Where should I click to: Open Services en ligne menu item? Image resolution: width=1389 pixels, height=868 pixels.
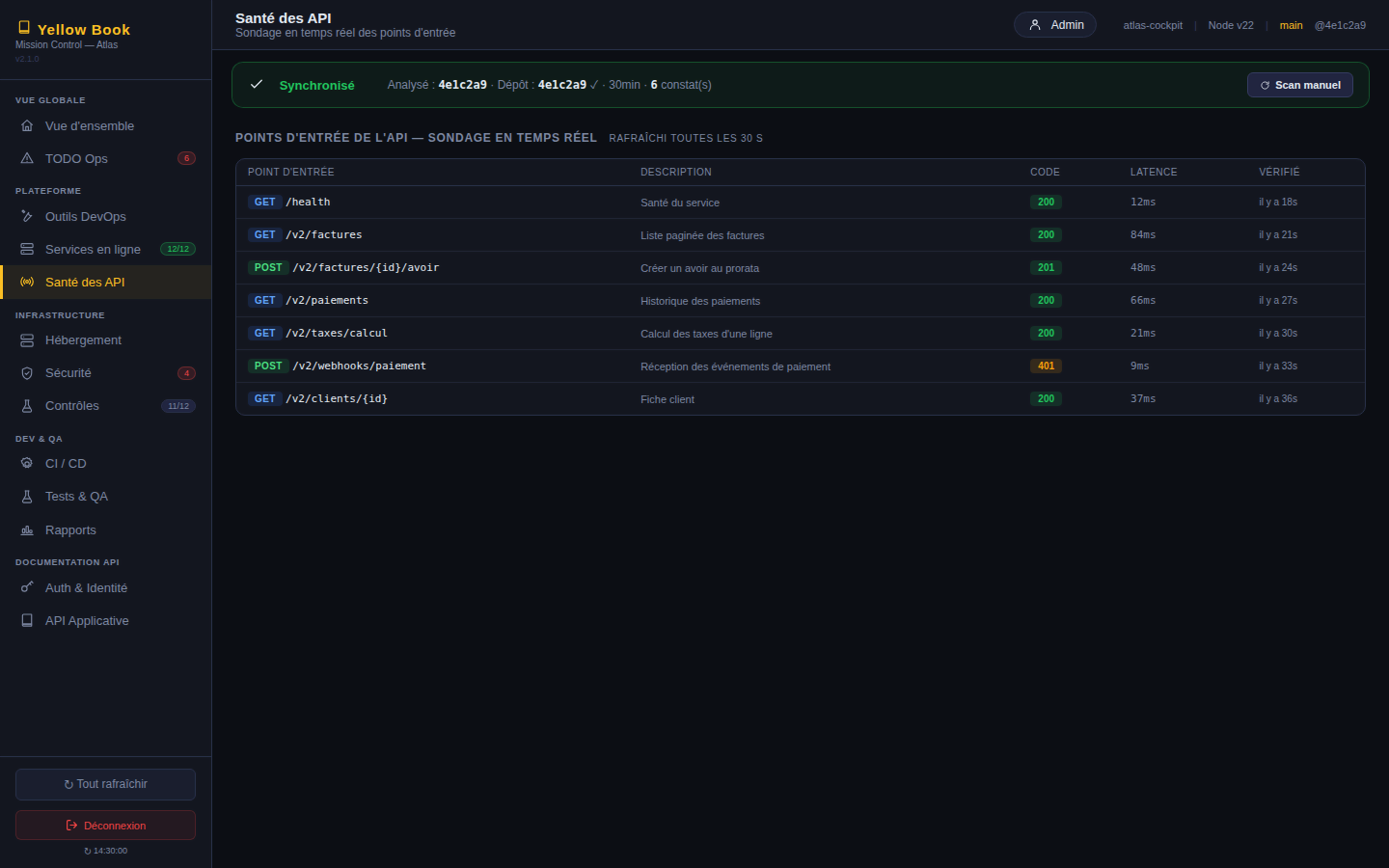point(105,249)
